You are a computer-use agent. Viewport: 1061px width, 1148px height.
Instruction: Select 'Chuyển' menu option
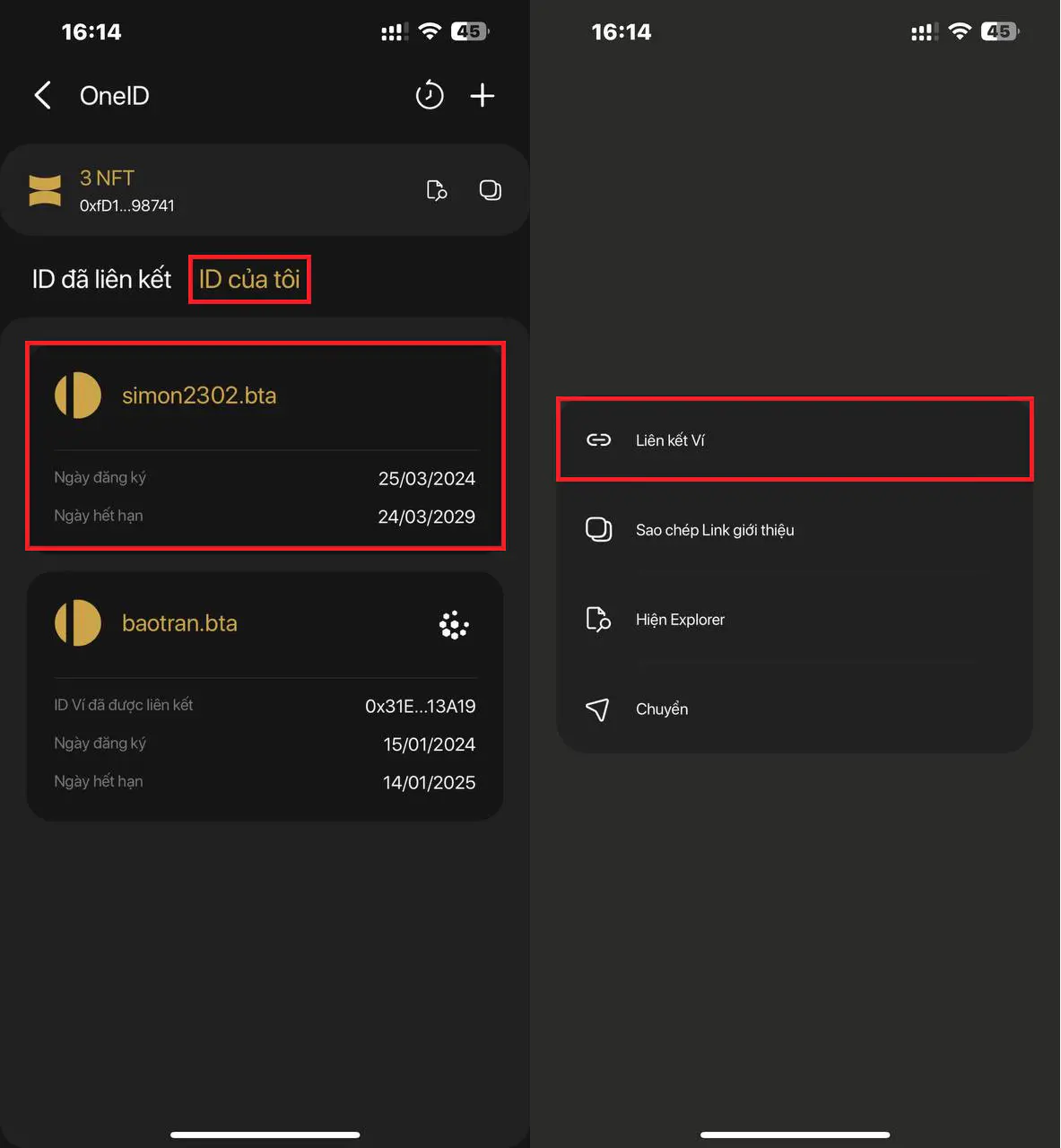[x=662, y=709]
